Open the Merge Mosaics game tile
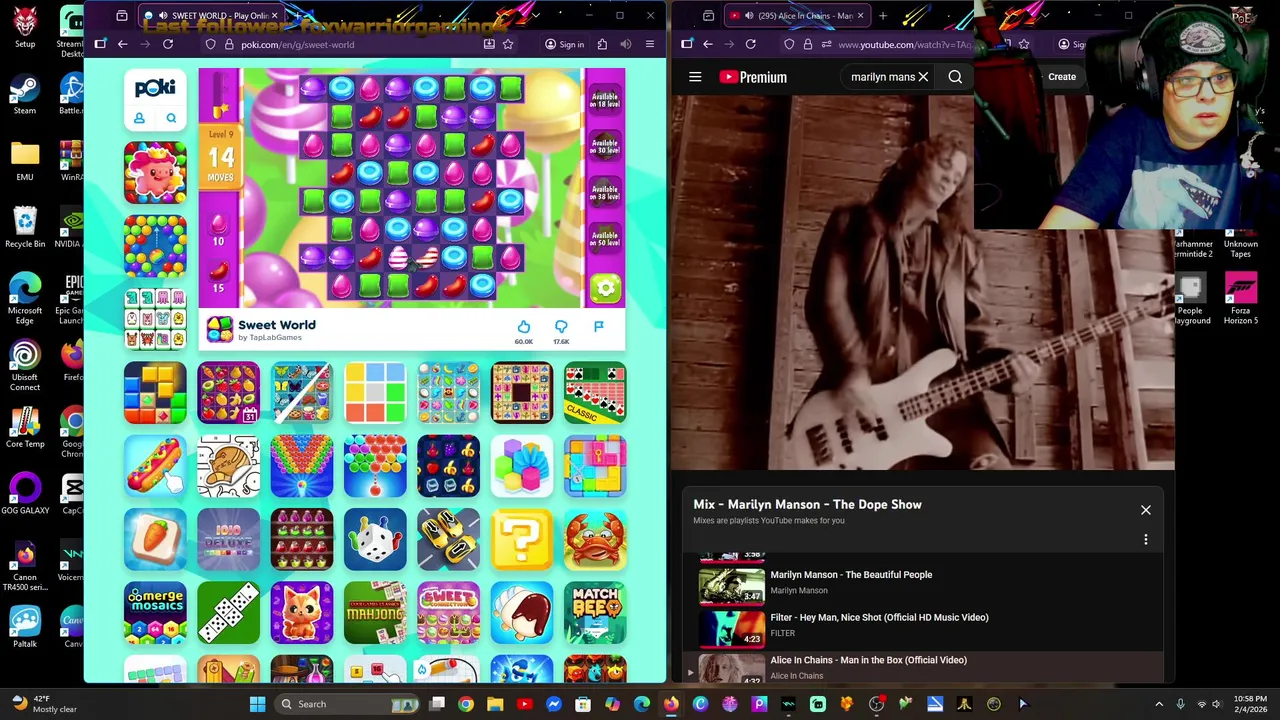This screenshot has width=1280, height=720. 155,613
